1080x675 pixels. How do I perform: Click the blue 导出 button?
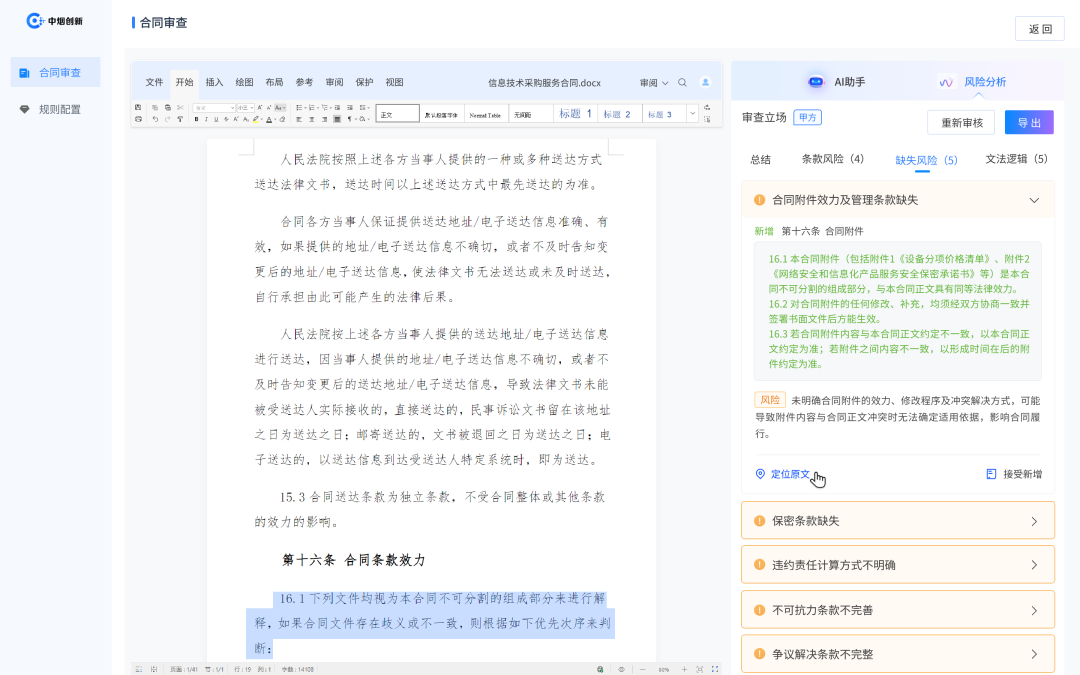point(1029,123)
